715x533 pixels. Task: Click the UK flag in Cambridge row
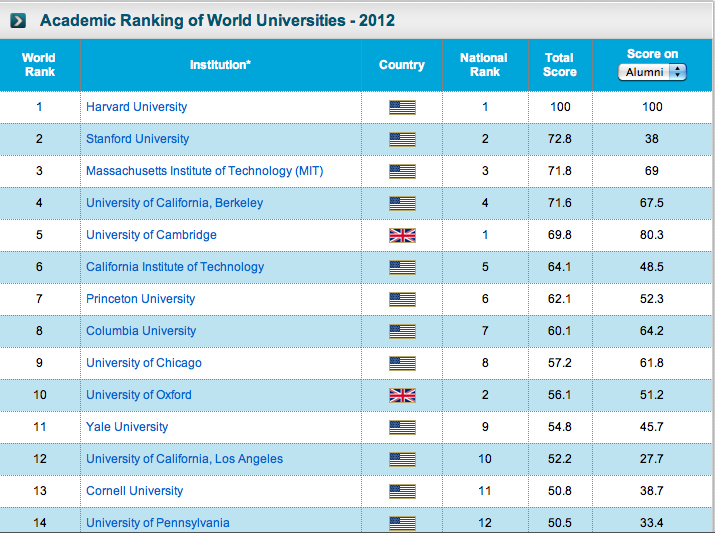pyautogui.click(x=402, y=235)
